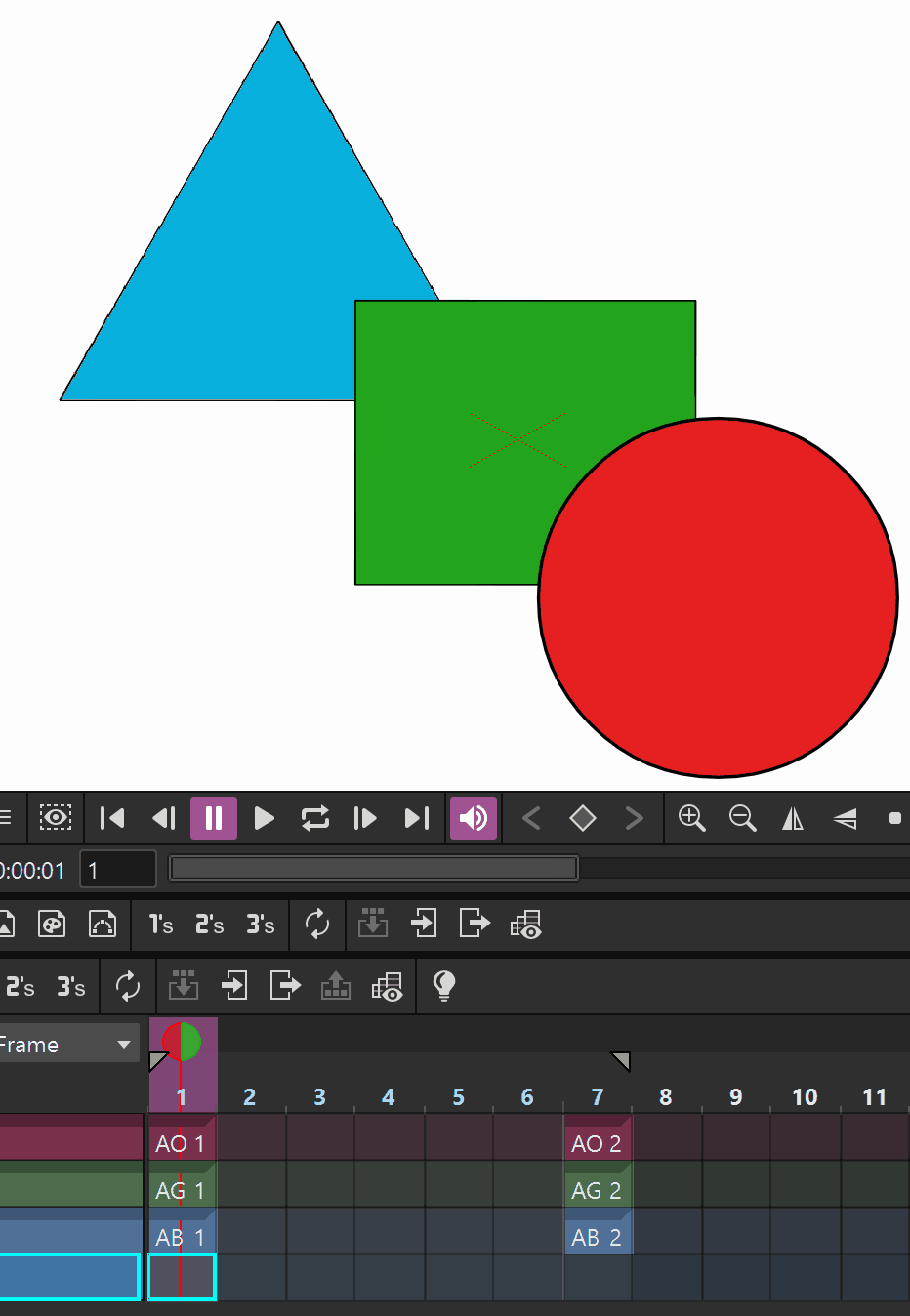The height and width of the screenshot is (1316, 910).
Task: Toggle the preview eye icon
Action: (56, 818)
